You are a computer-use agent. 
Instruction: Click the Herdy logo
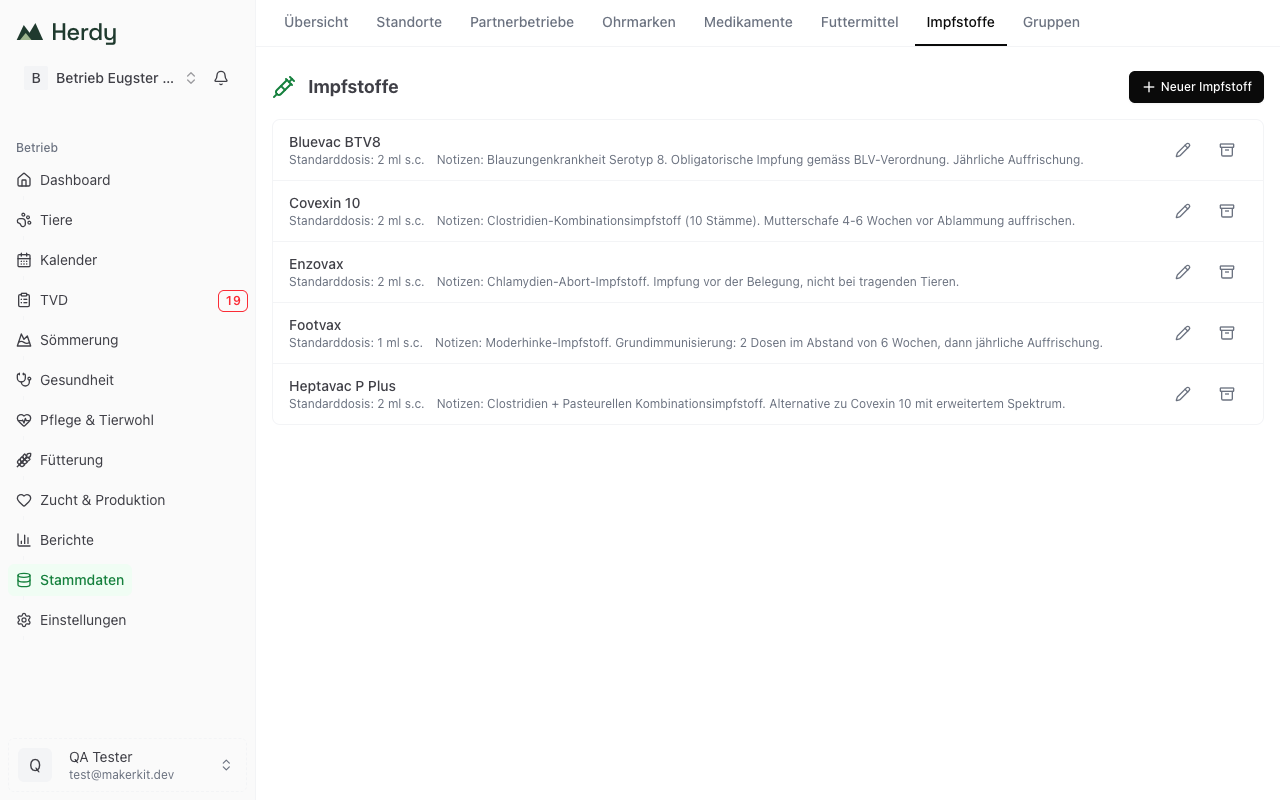pos(67,33)
